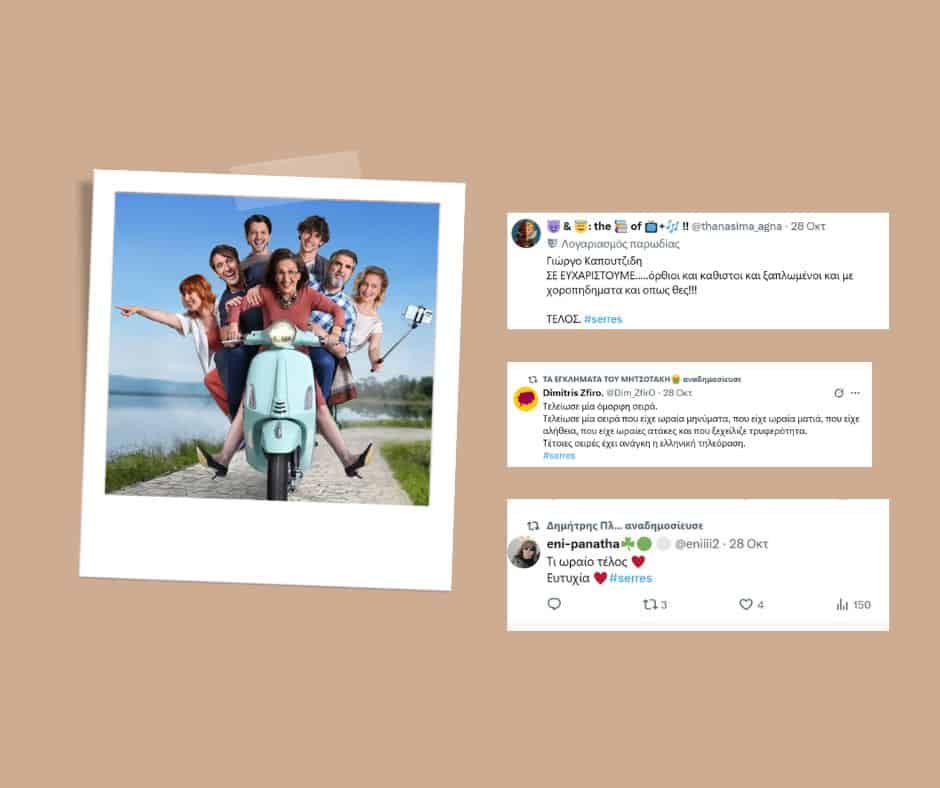Open the @thanasima_agna handle
This screenshot has width=940, height=788.
(x=734, y=226)
